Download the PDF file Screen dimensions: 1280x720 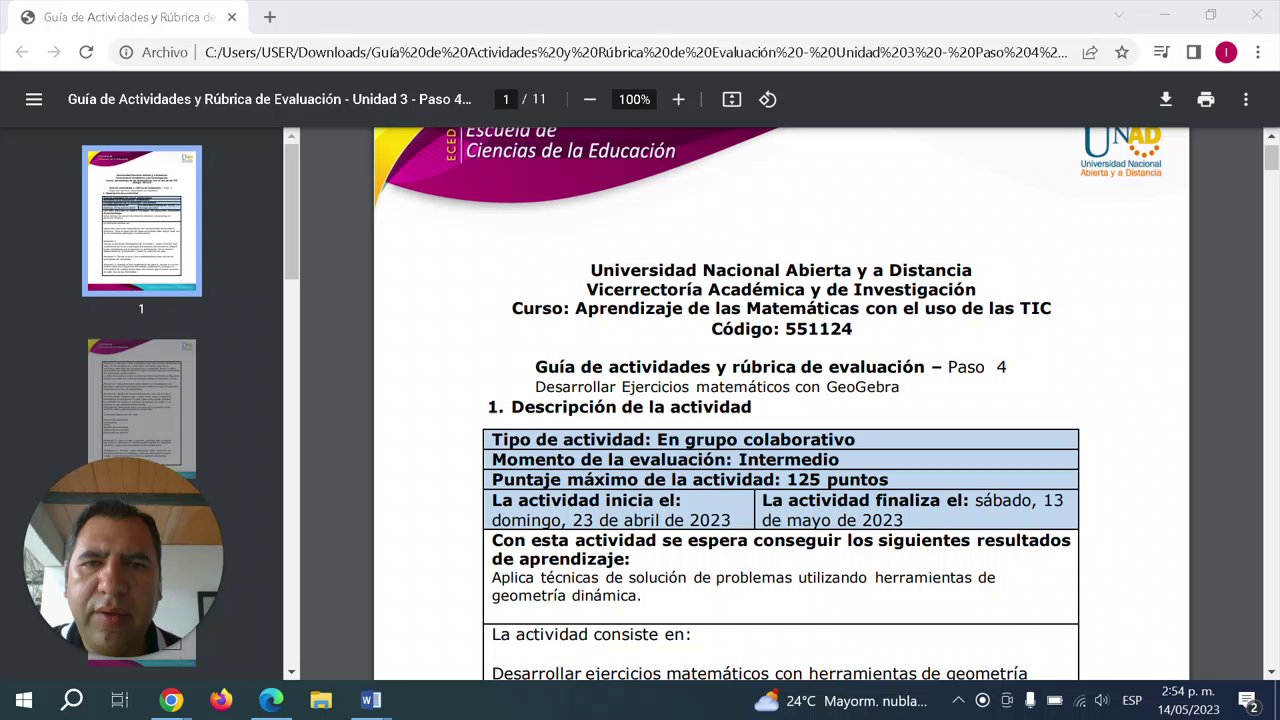pos(1166,99)
